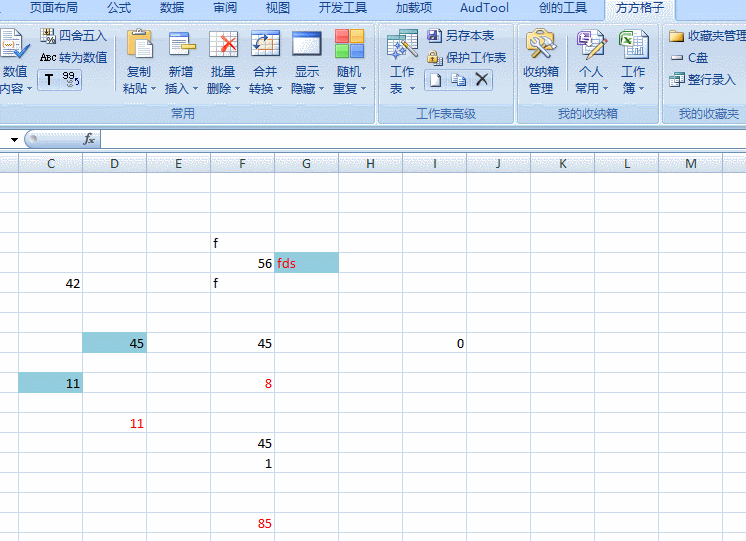Expand the 工作簿 workbook dropdown
Viewport: 746px width, 541px height.
coord(633,80)
